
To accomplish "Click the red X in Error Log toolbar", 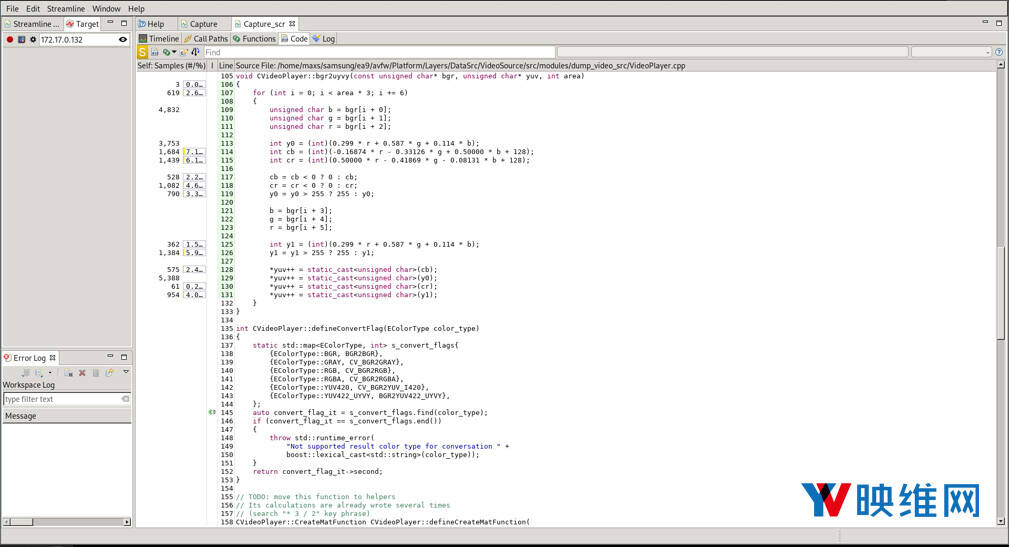I will [82, 372].
